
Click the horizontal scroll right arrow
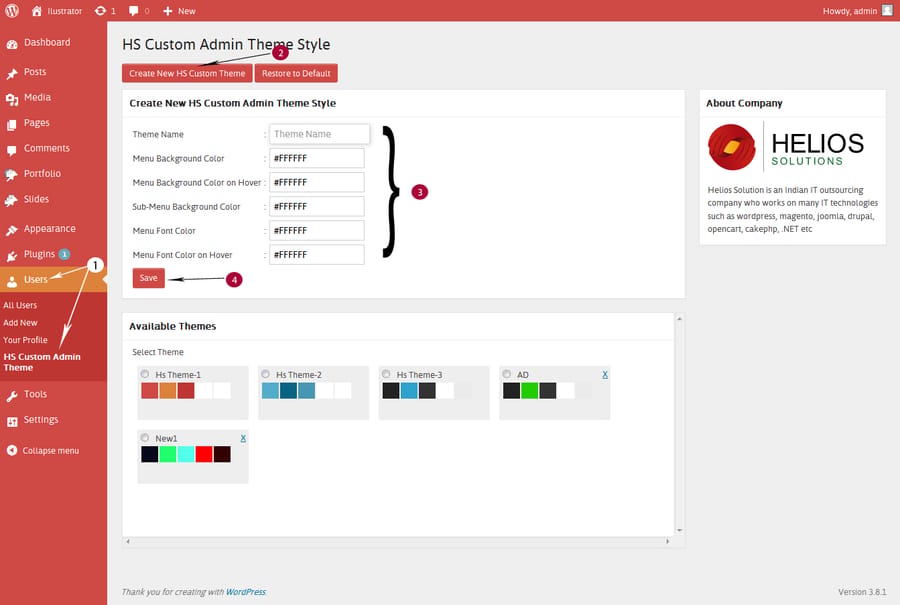pos(668,541)
